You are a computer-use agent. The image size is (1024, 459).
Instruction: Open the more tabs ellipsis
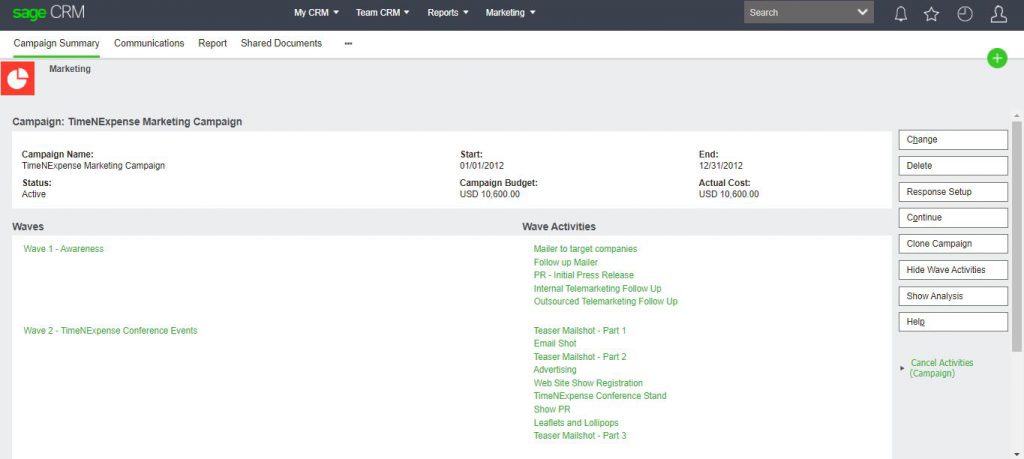click(x=348, y=43)
